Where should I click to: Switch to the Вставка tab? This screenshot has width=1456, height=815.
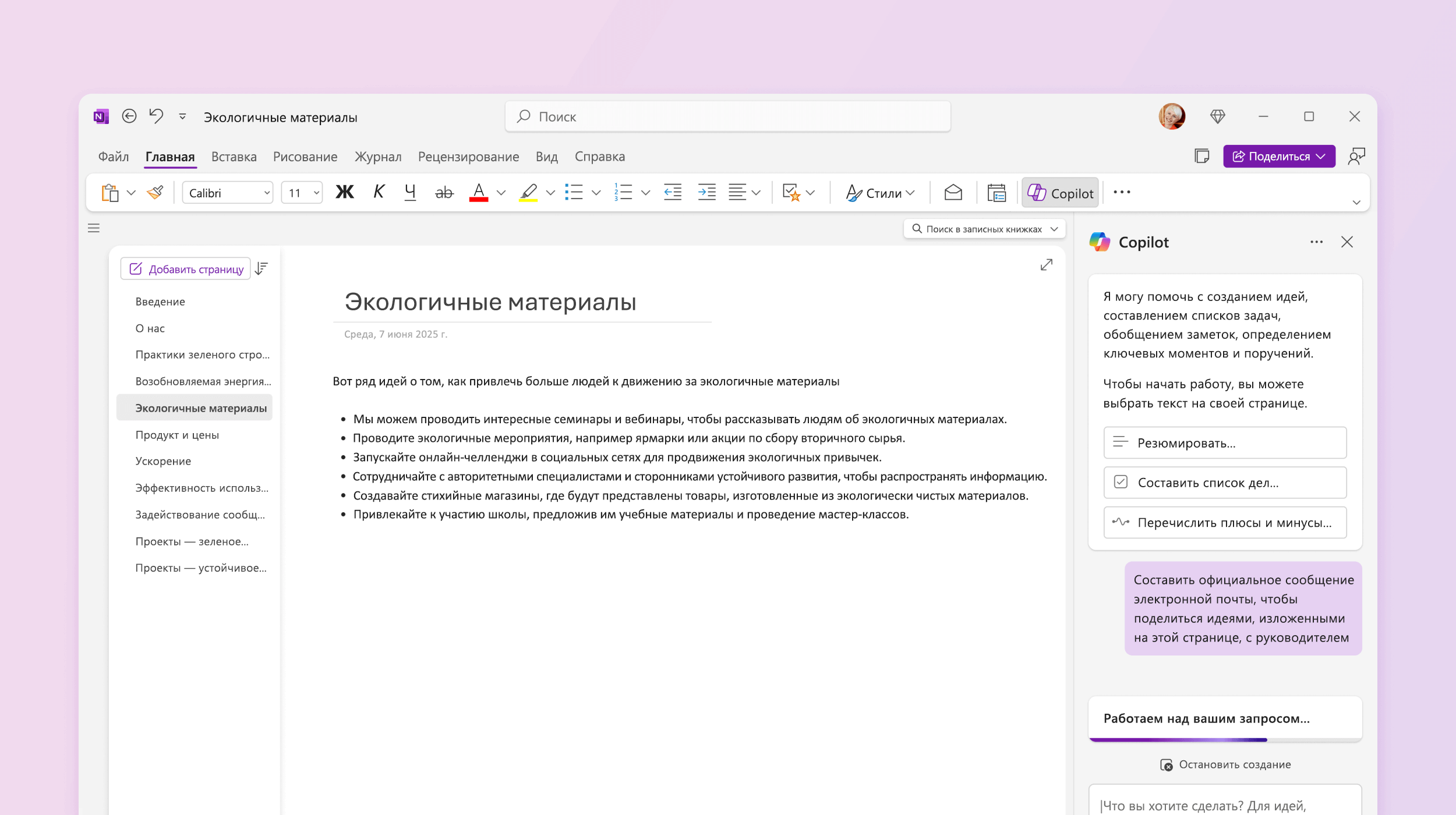(x=234, y=157)
